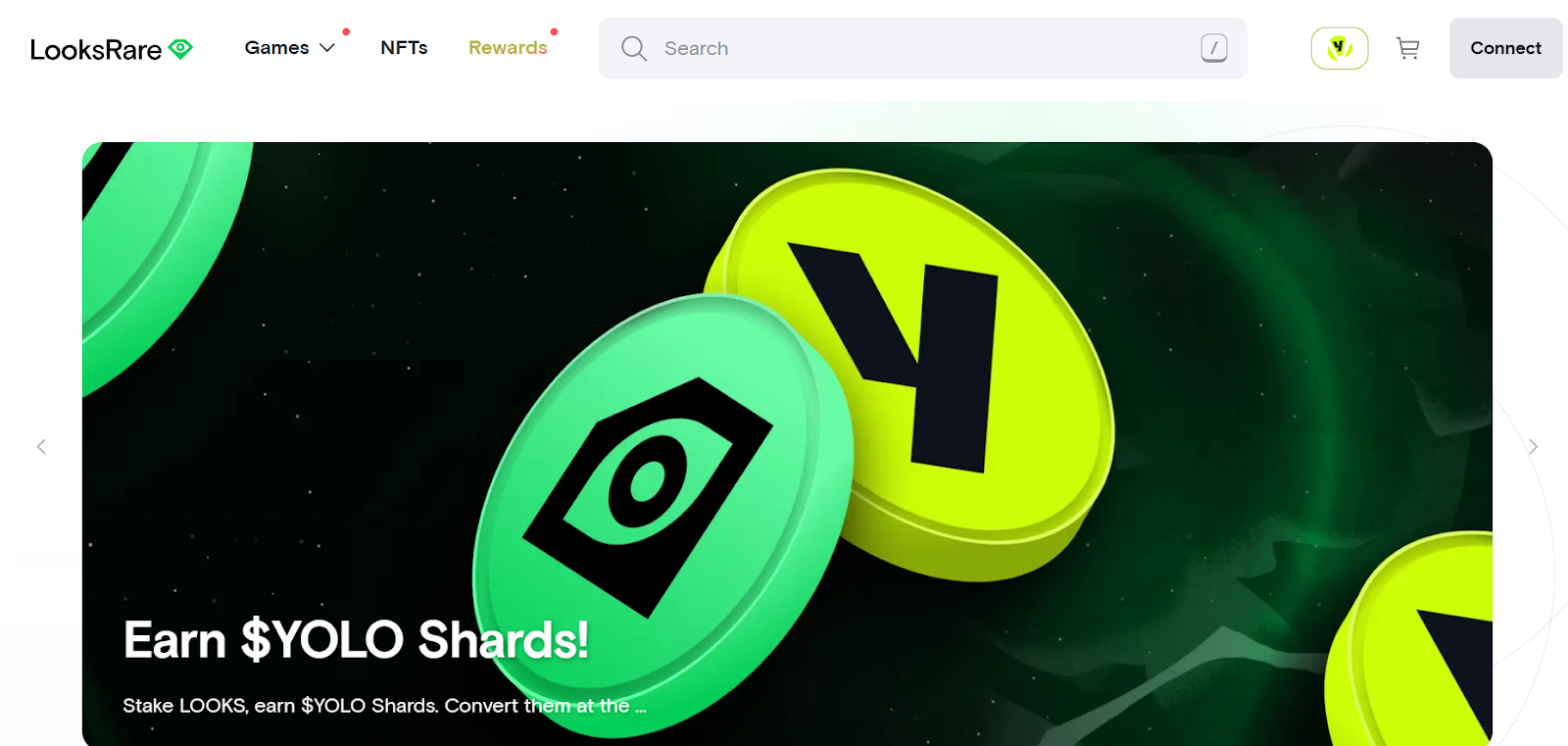Viewport: 1568px width, 746px height.
Task: Open the NFTs page
Action: (x=404, y=48)
